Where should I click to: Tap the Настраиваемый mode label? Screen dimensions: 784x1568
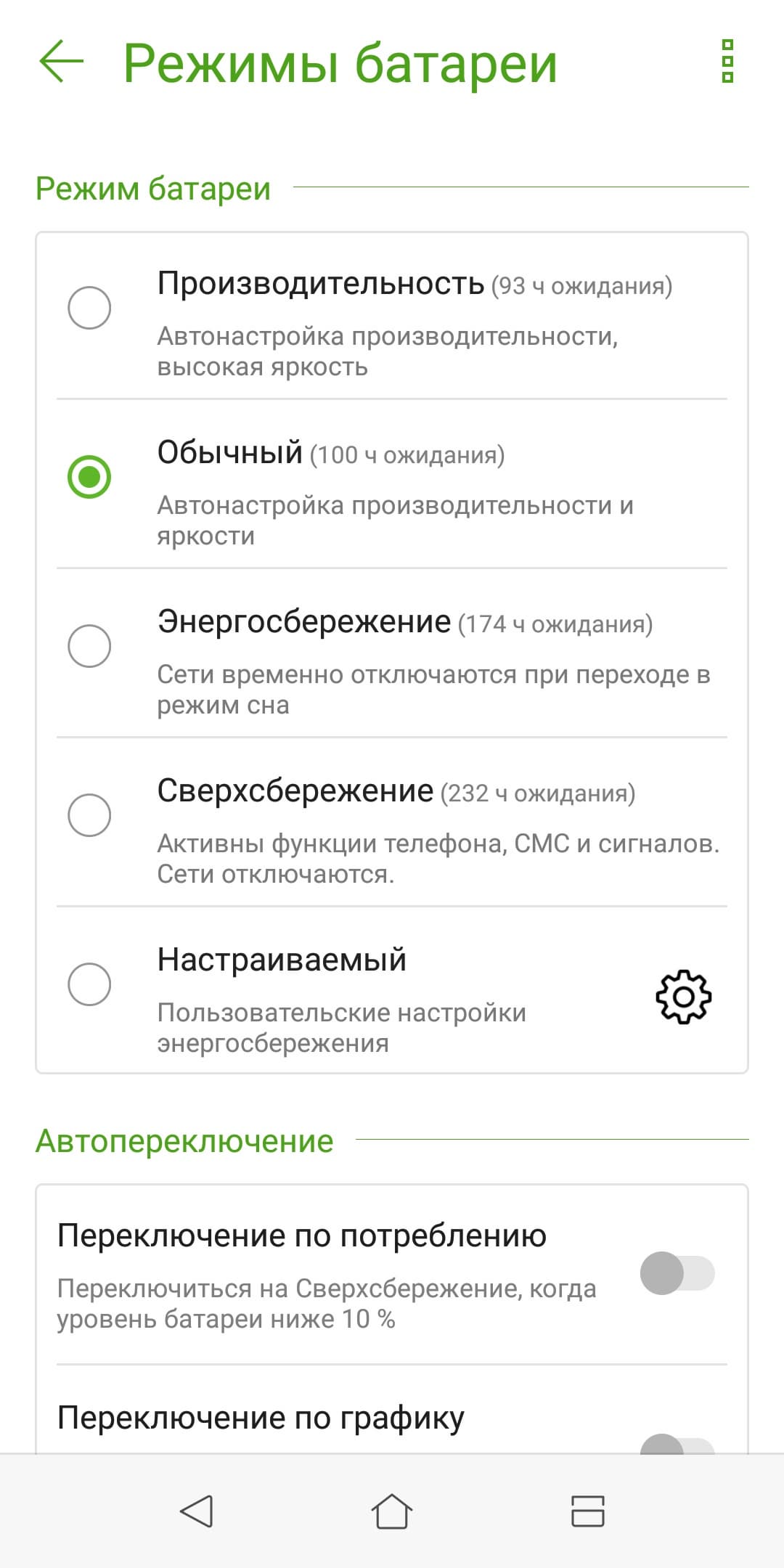pyautogui.click(x=282, y=960)
